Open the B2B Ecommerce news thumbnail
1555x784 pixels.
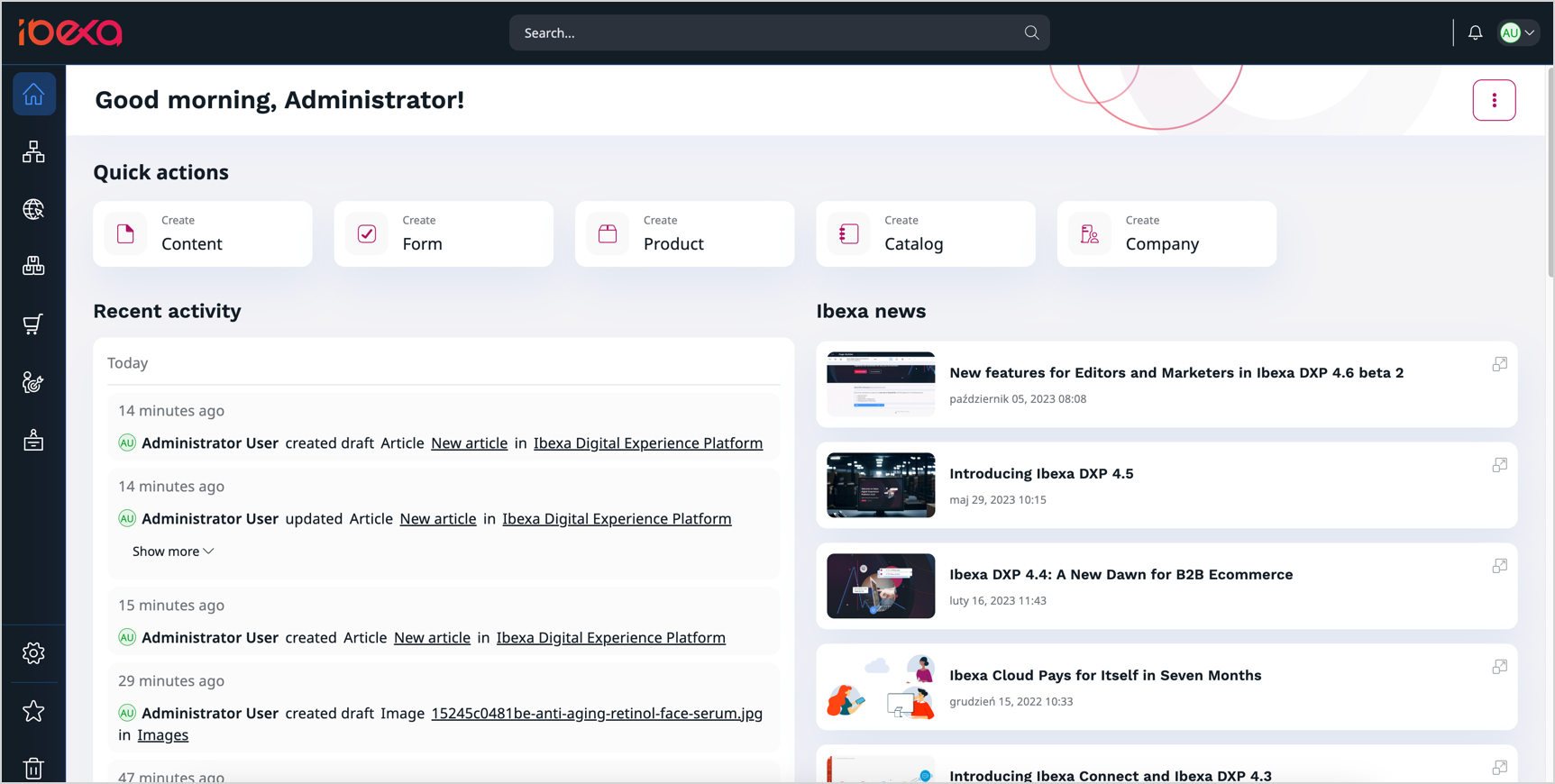point(881,586)
